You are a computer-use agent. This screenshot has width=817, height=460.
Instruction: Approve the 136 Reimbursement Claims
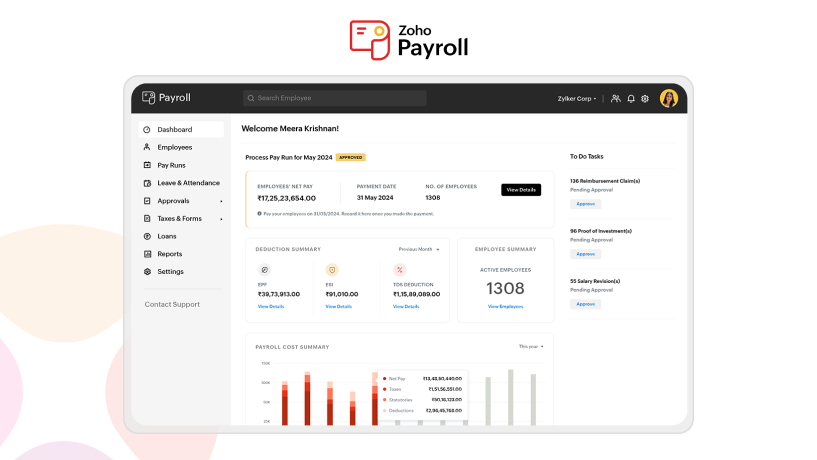pyautogui.click(x=586, y=204)
